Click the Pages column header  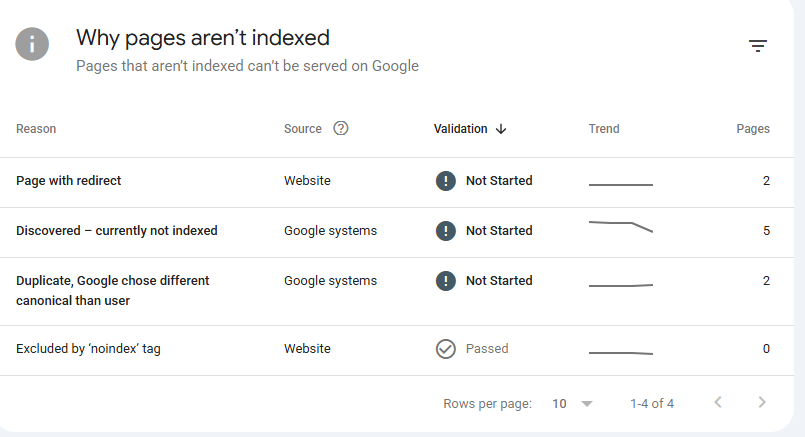pos(753,129)
